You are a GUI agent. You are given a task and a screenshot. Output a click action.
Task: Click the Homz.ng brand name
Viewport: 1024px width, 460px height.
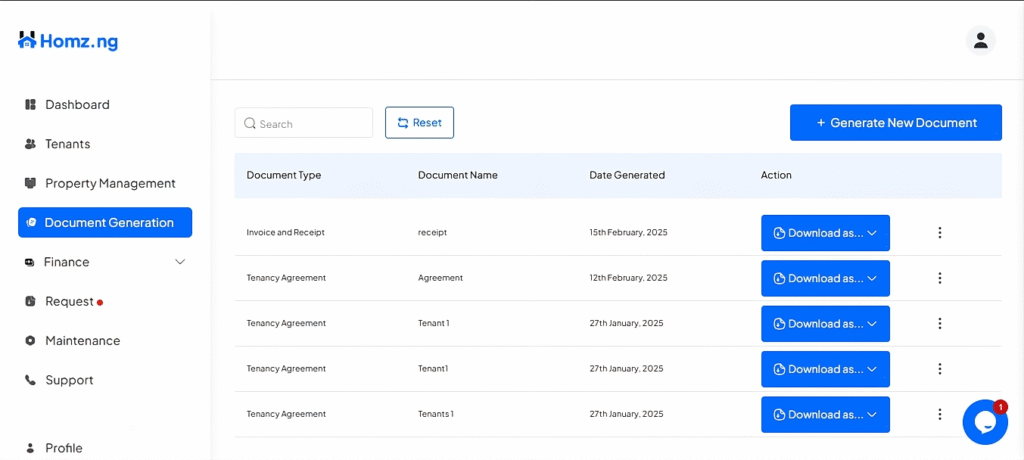(79, 42)
